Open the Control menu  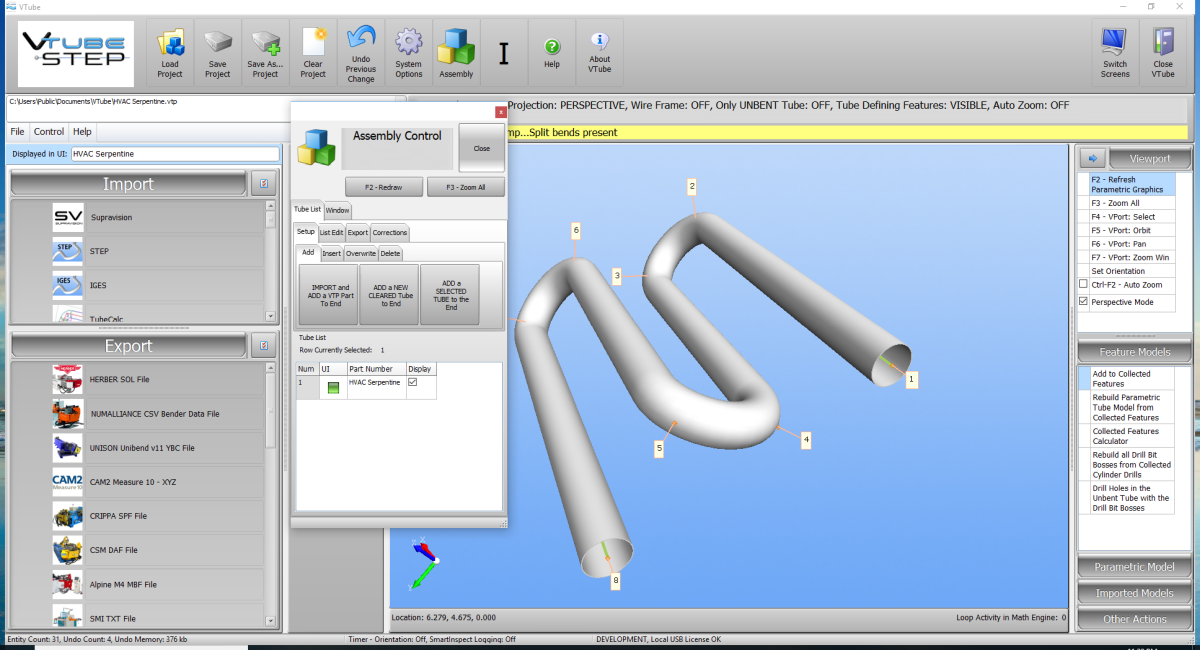(x=48, y=131)
